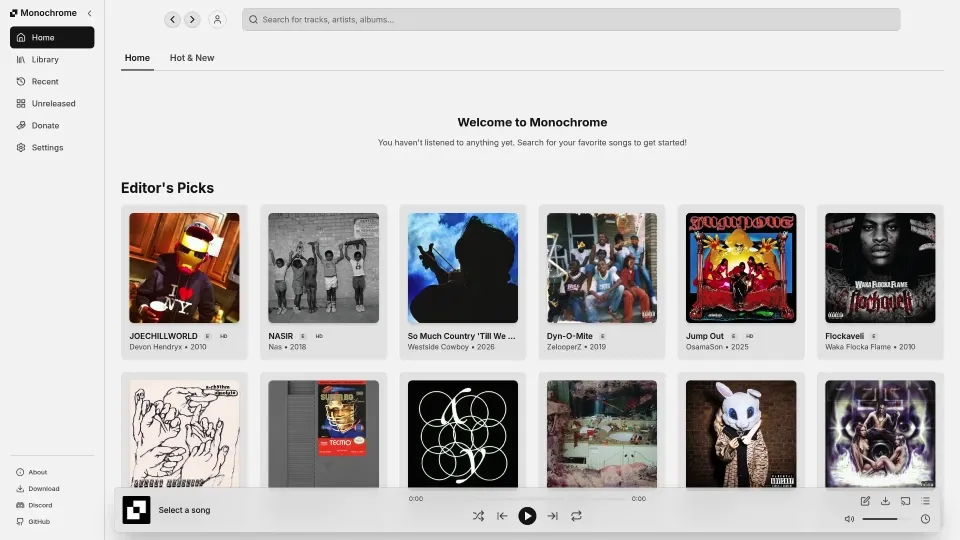Click the Editor's Picks heading

pyautogui.click(x=167, y=188)
